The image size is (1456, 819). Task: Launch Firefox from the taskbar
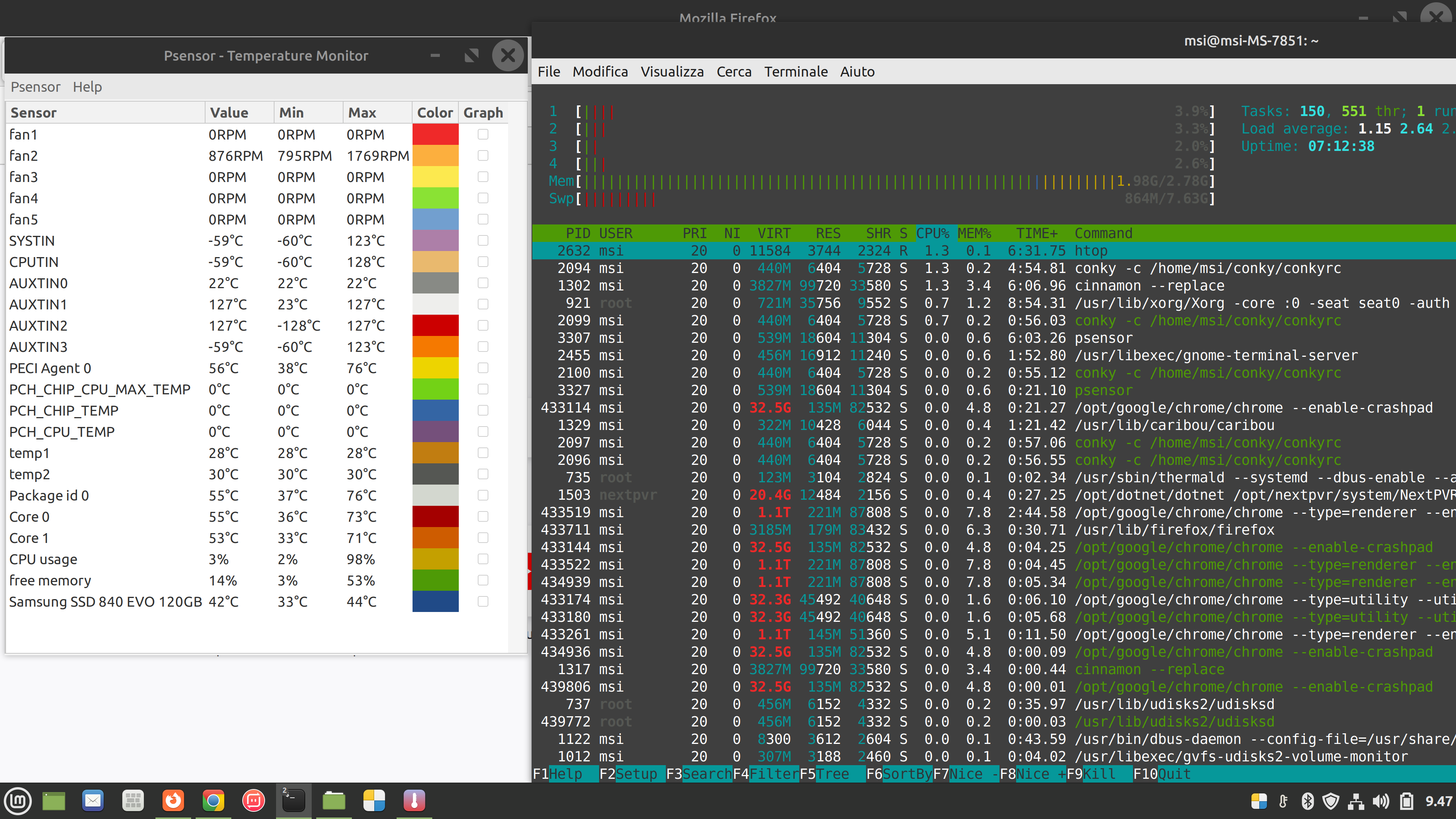coord(174,801)
